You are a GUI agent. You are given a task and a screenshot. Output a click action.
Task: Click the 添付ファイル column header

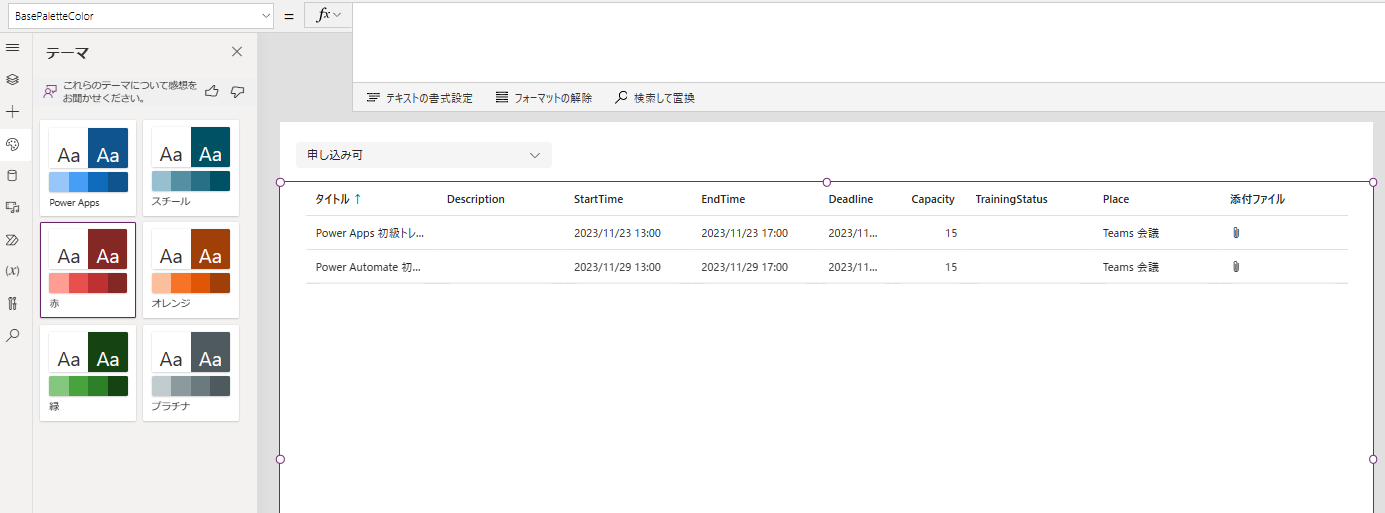(1257, 199)
